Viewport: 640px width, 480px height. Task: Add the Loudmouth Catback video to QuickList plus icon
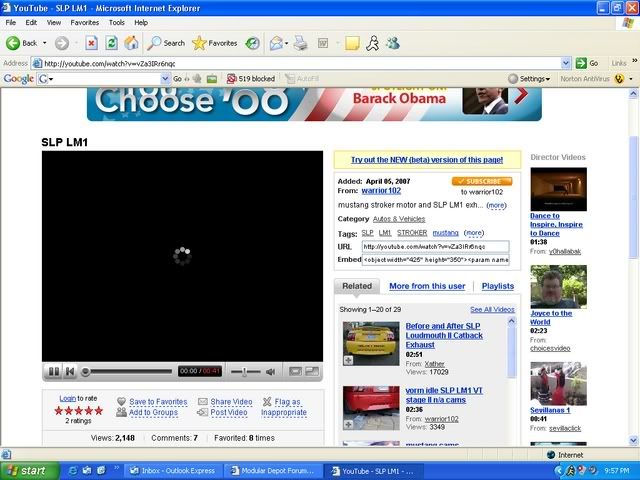348,360
